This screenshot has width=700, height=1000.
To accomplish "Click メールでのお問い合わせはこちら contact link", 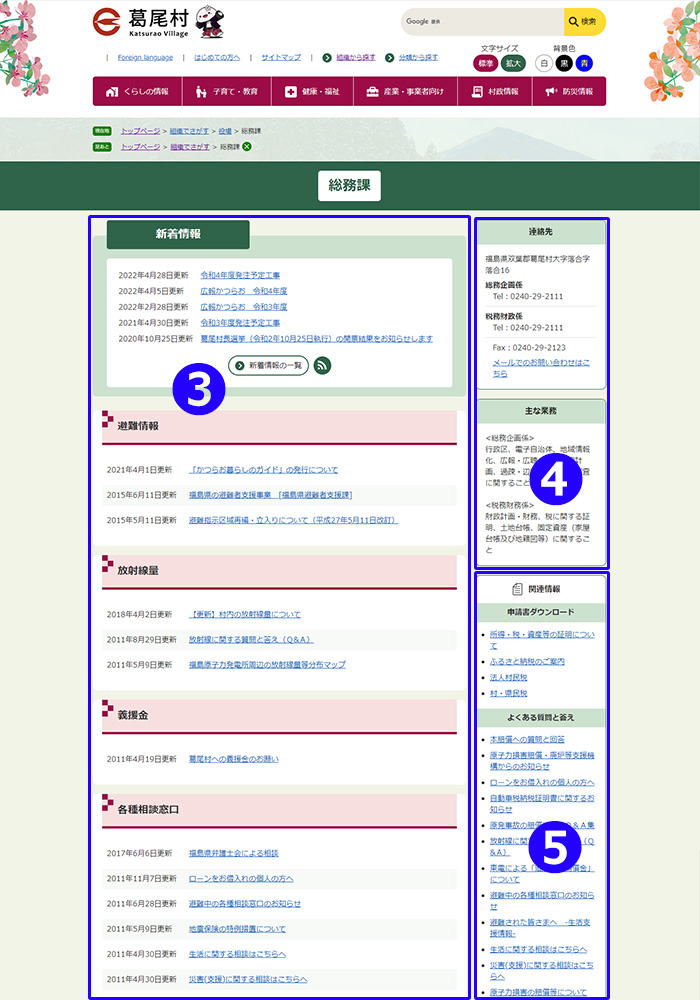I will pos(541,368).
